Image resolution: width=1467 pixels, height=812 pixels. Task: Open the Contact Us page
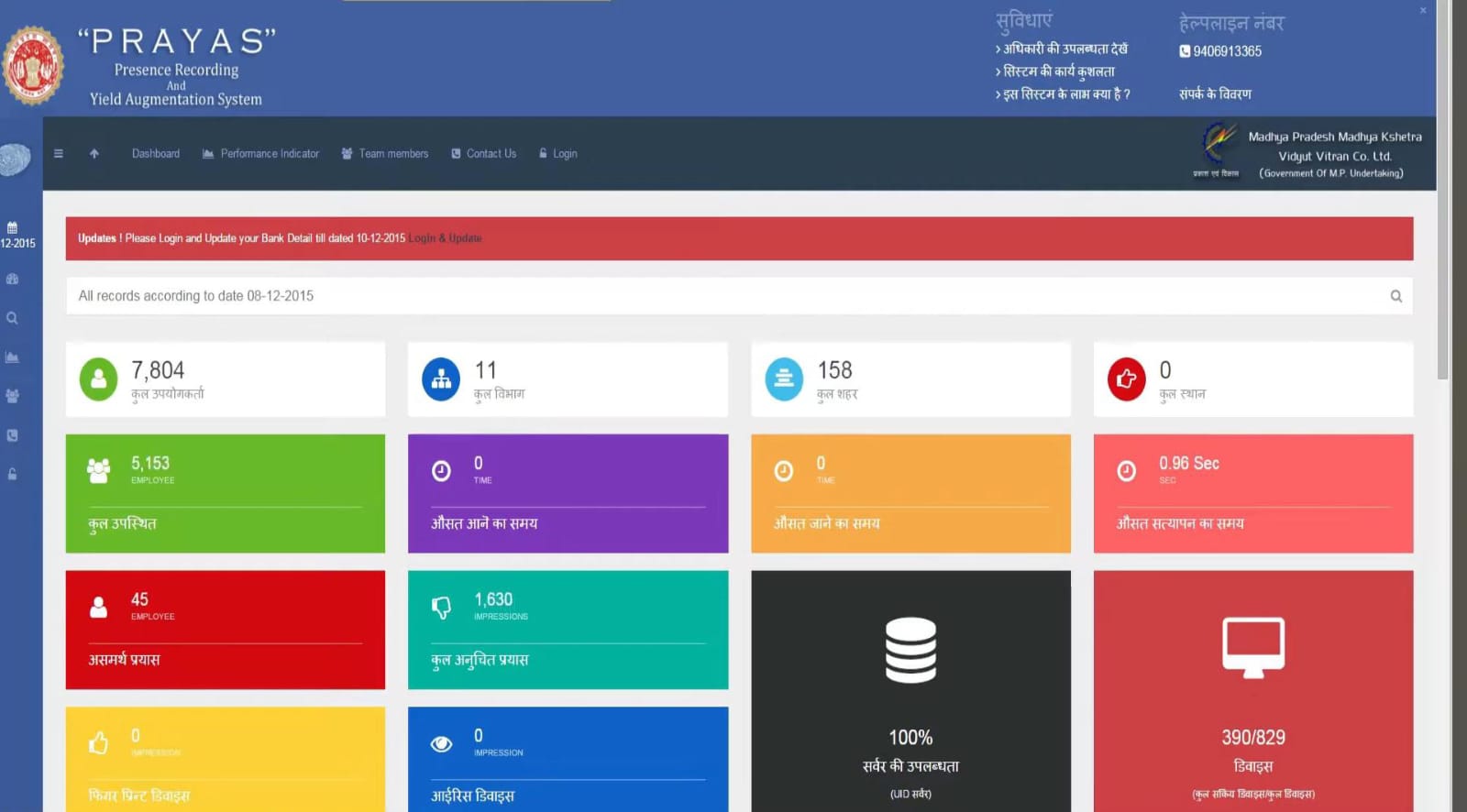coord(484,154)
